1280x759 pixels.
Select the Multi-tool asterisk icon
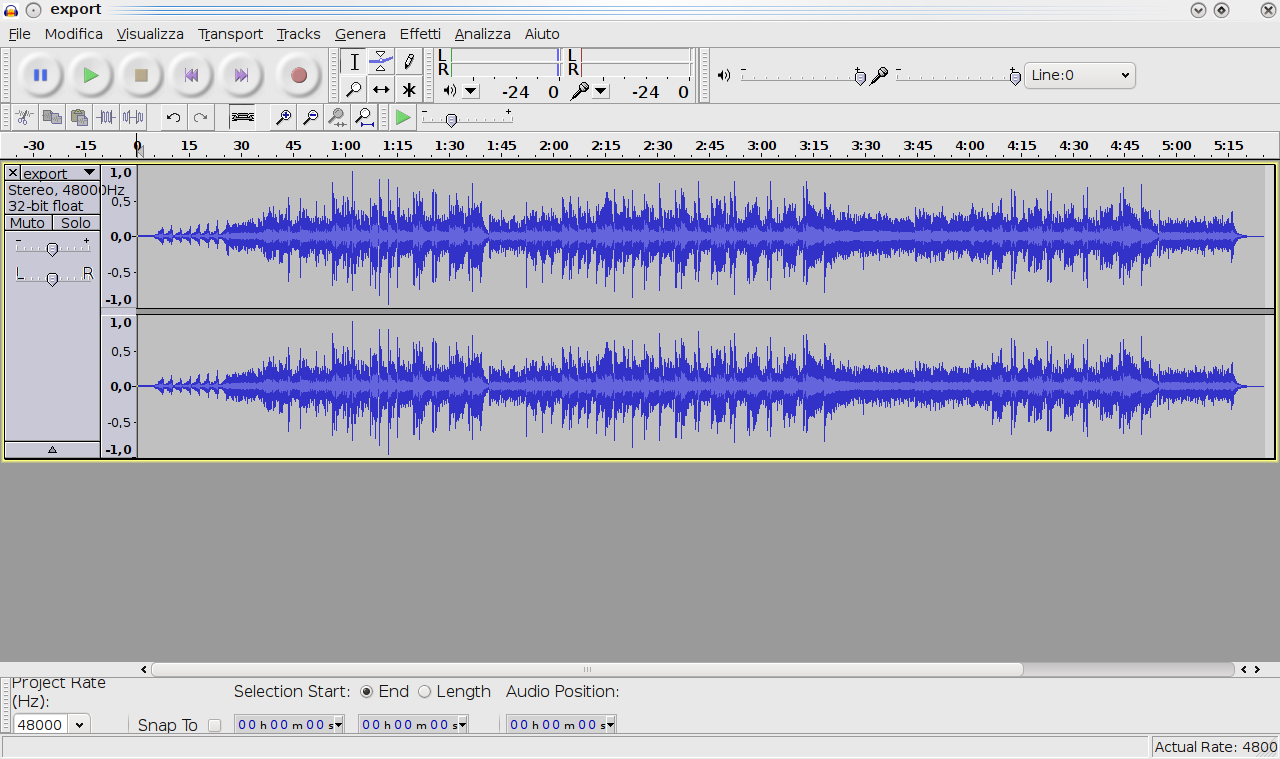tap(408, 90)
